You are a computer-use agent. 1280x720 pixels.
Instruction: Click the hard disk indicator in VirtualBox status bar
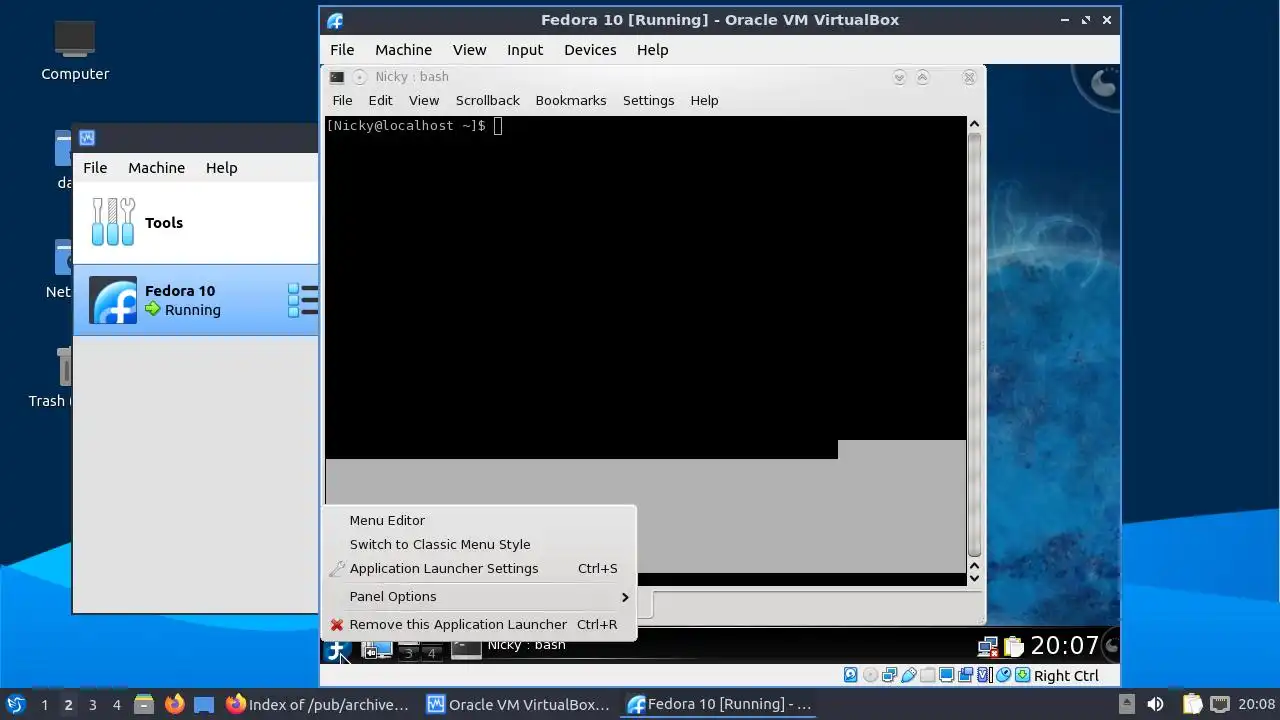[851, 675]
